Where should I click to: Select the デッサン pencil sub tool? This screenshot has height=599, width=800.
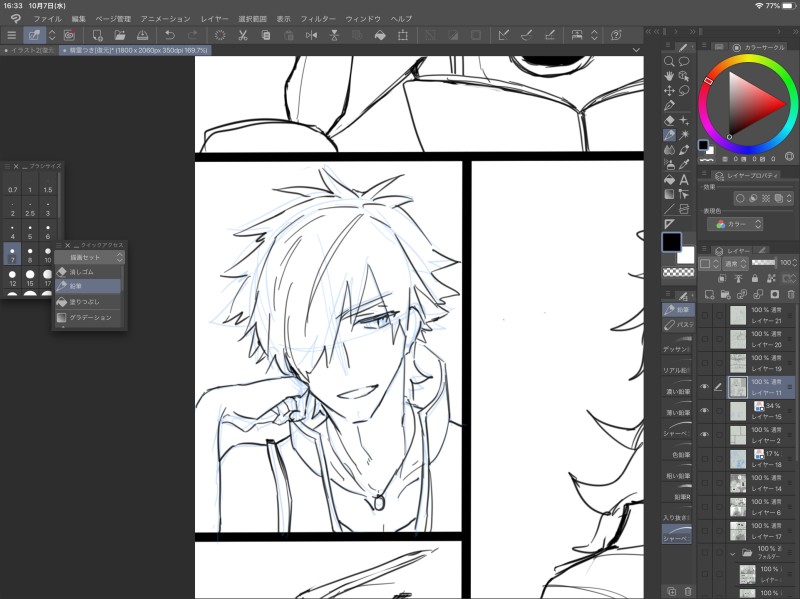(x=678, y=345)
